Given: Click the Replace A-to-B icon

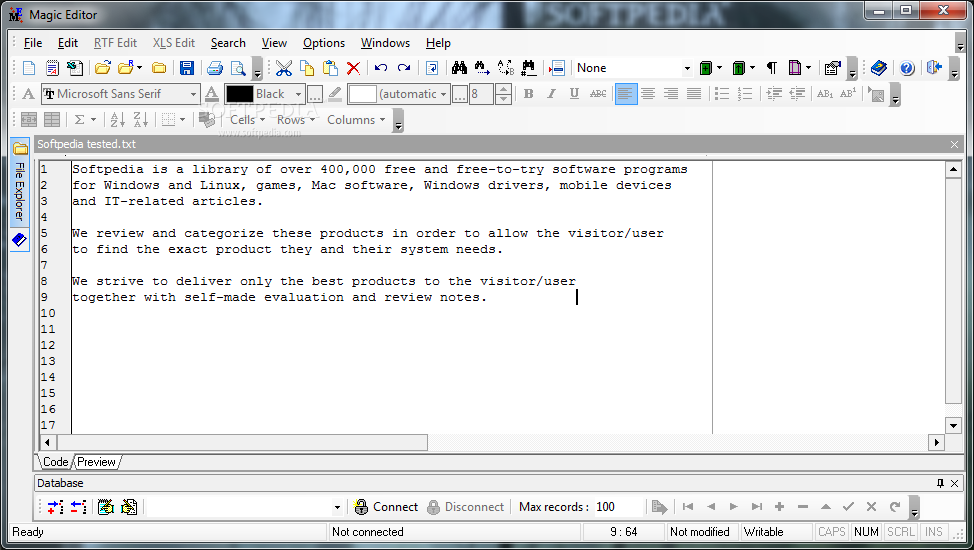Looking at the screenshot, I should click(506, 68).
